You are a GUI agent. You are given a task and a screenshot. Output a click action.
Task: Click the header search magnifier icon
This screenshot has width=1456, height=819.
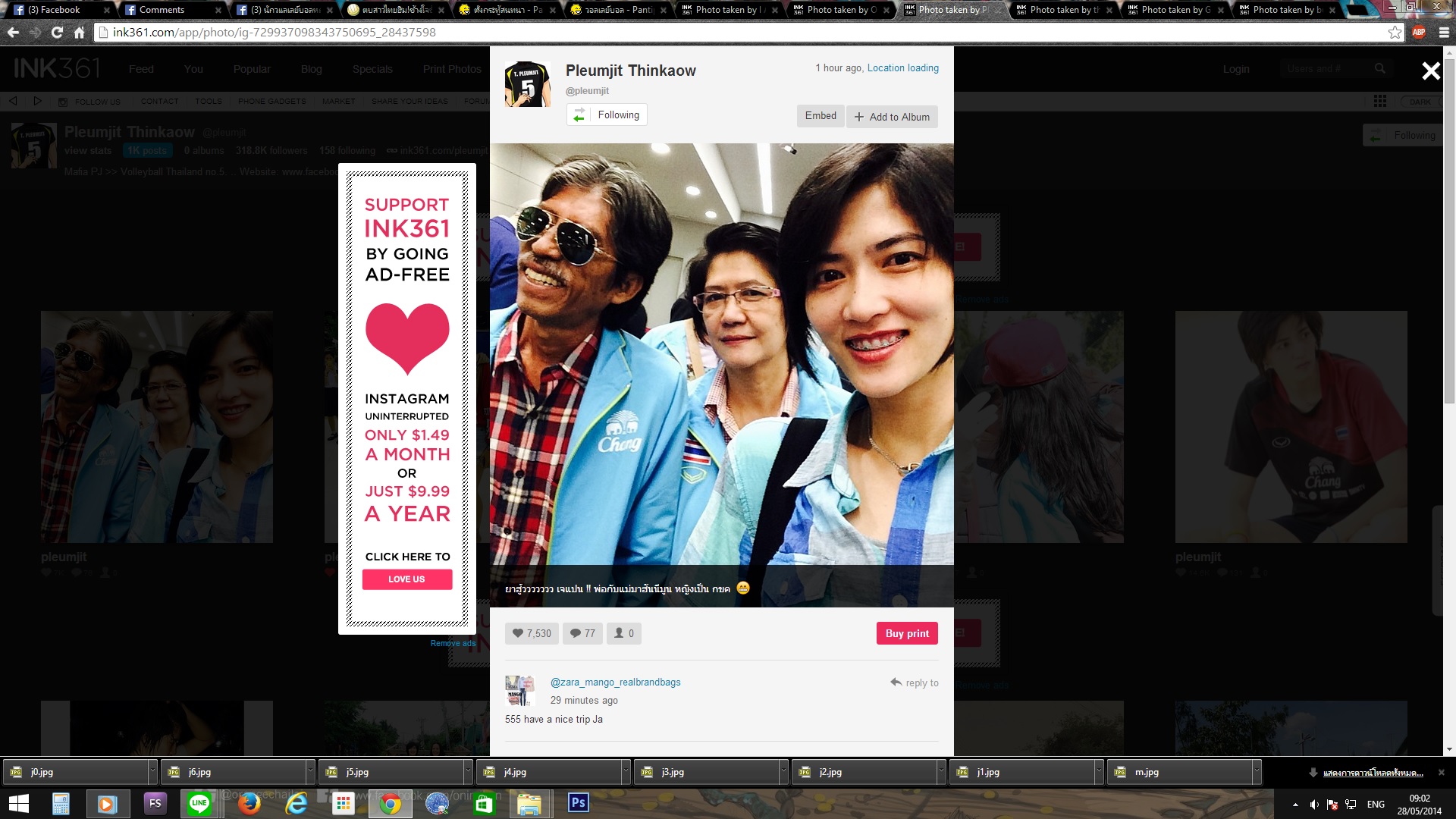[1380, 69]
